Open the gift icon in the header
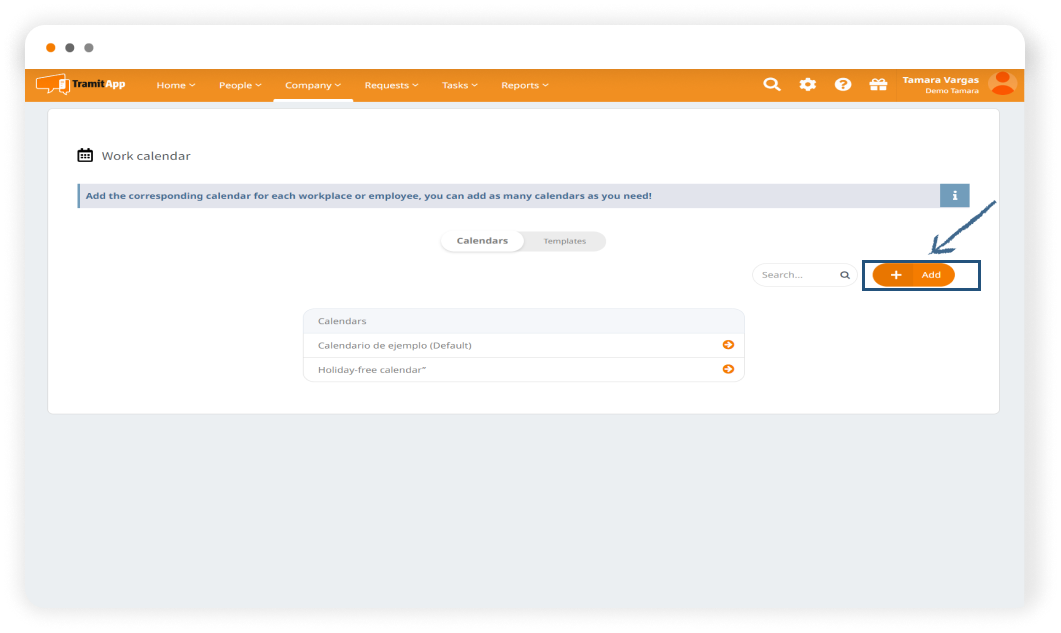The width and height of the screenshot is (1061, 633). [878, 85]
